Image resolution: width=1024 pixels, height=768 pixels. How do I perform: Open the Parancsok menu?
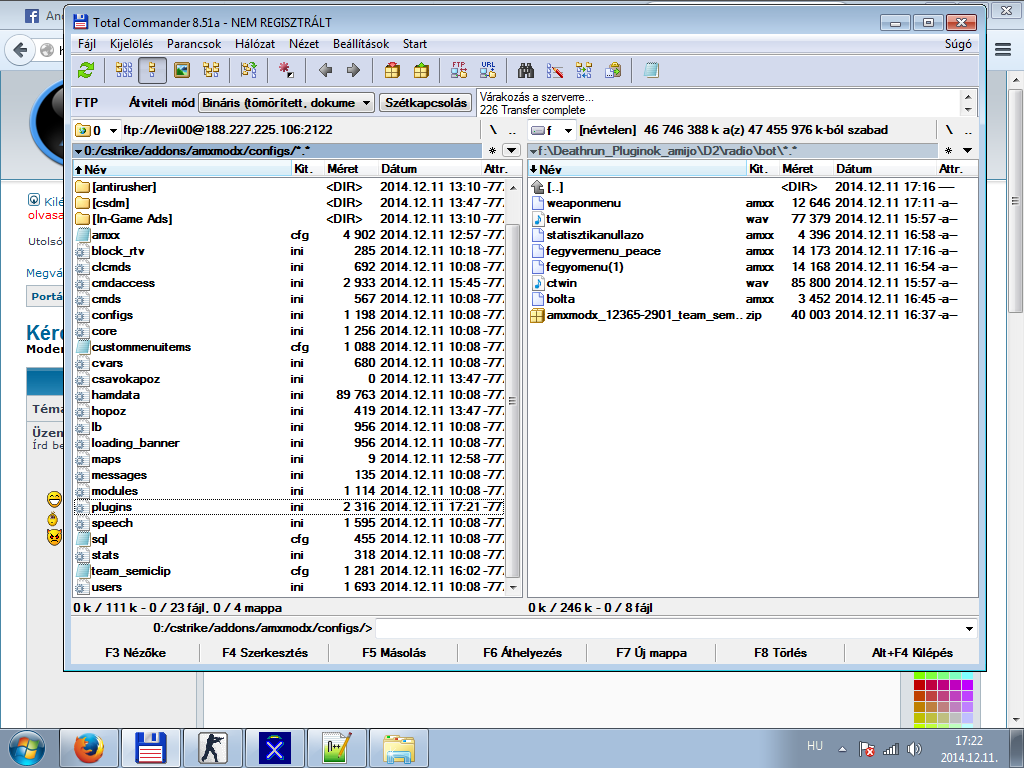click(194, 44)
